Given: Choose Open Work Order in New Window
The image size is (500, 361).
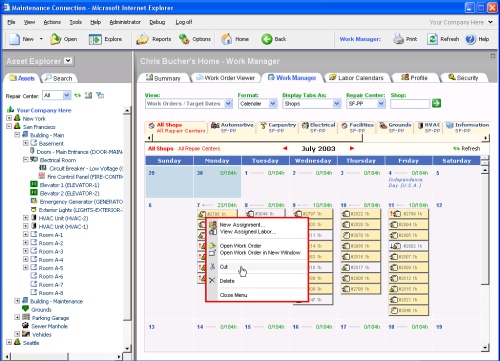Looking at the screenshot, I should pyautogui.click(x=260, y=253).
